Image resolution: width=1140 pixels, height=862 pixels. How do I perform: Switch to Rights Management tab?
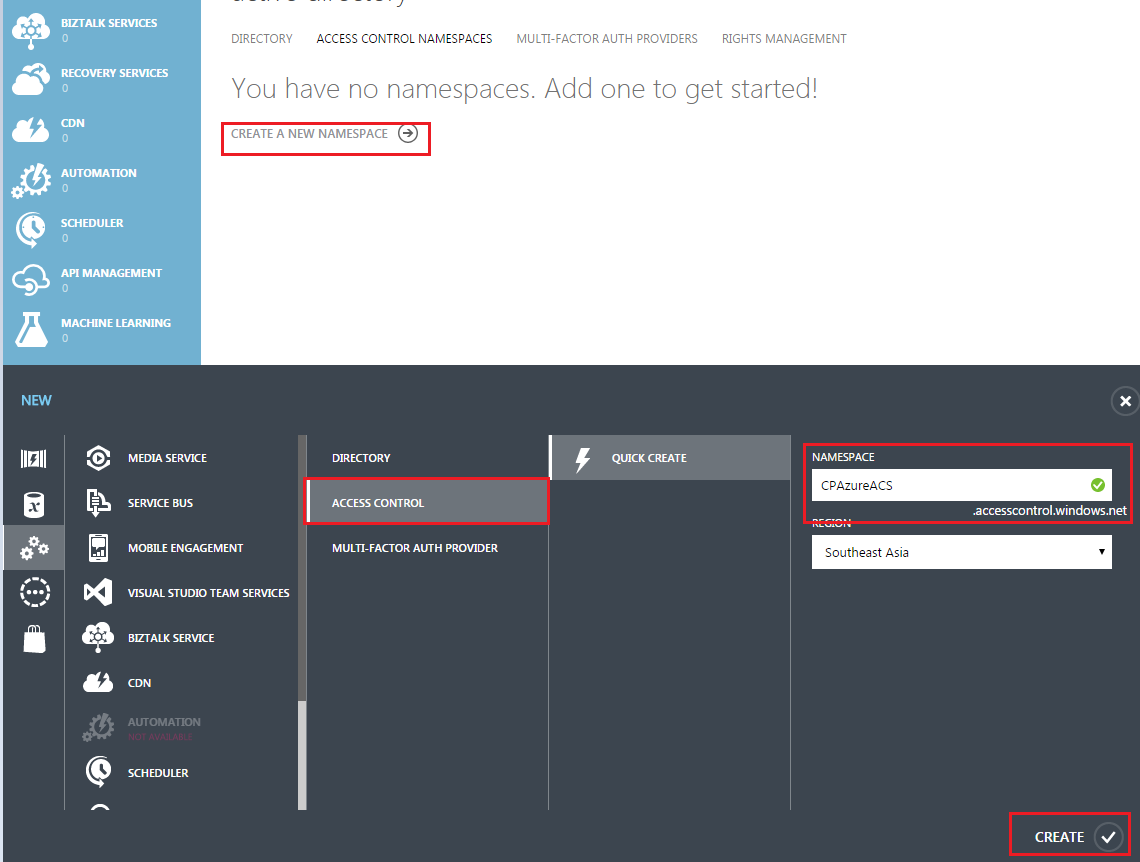coord(784,39)
